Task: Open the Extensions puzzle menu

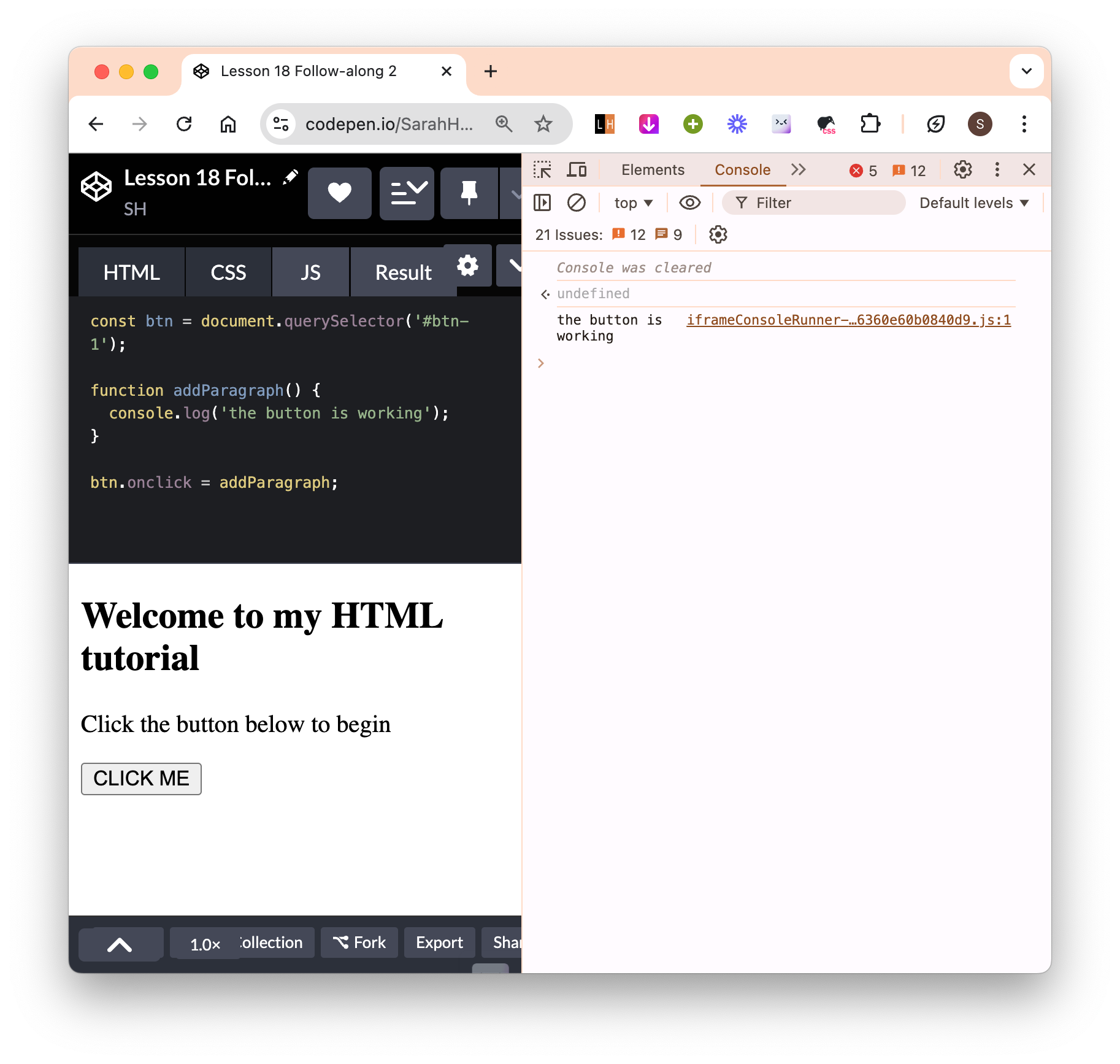Action: 870,125
